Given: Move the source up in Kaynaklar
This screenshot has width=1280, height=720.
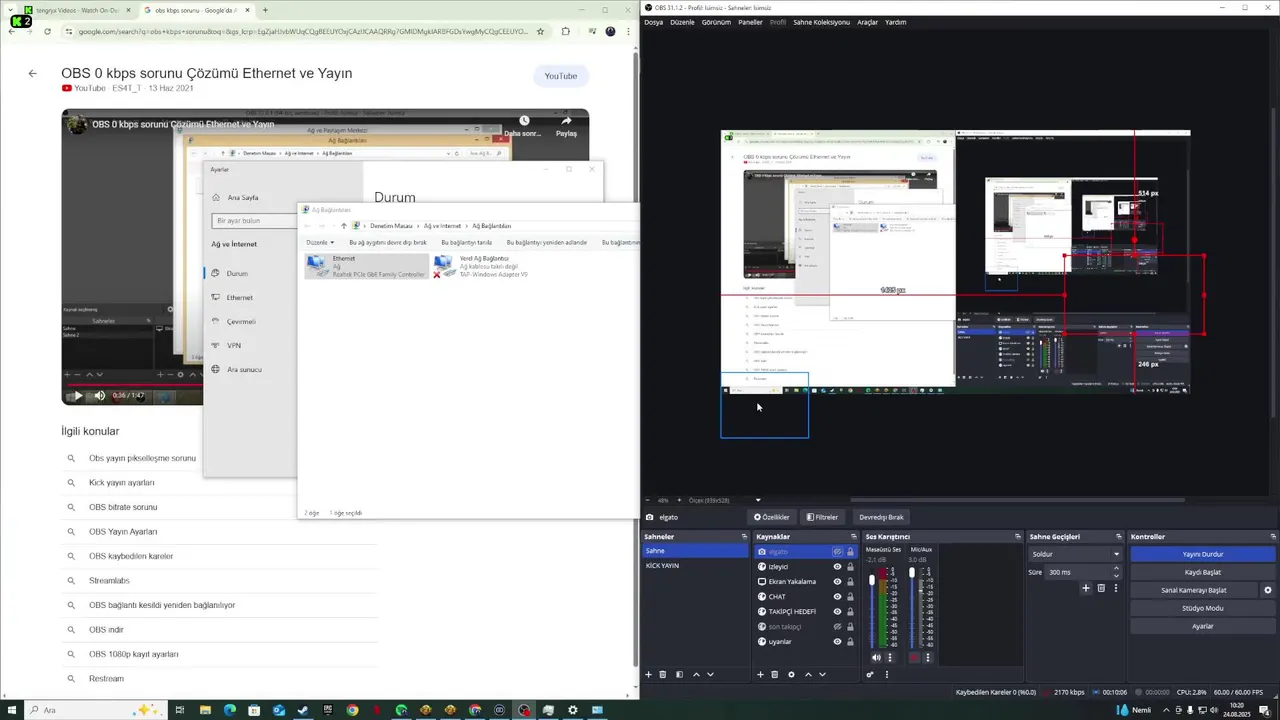Looking at the screenshot, I should click(x=808, y=674).
